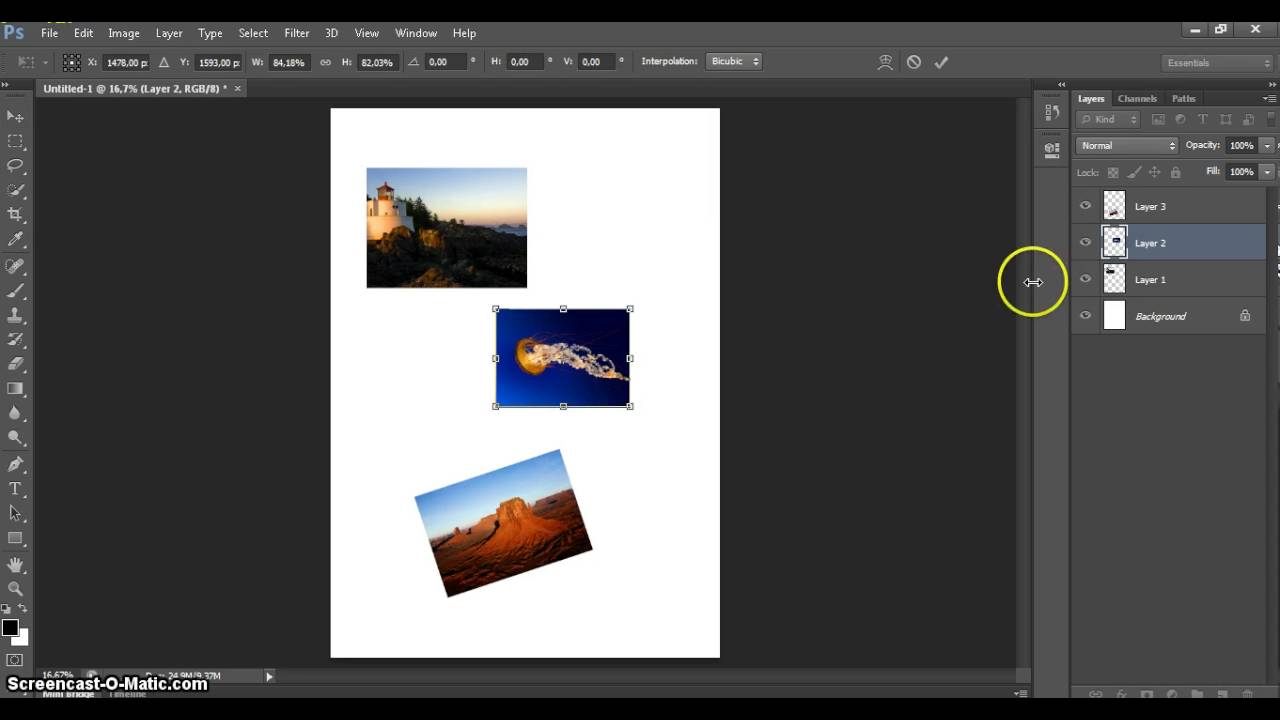The image size is (1280, 720).
Task: Select the Layer 3 thumbnail
Action: pos(1114,206)
